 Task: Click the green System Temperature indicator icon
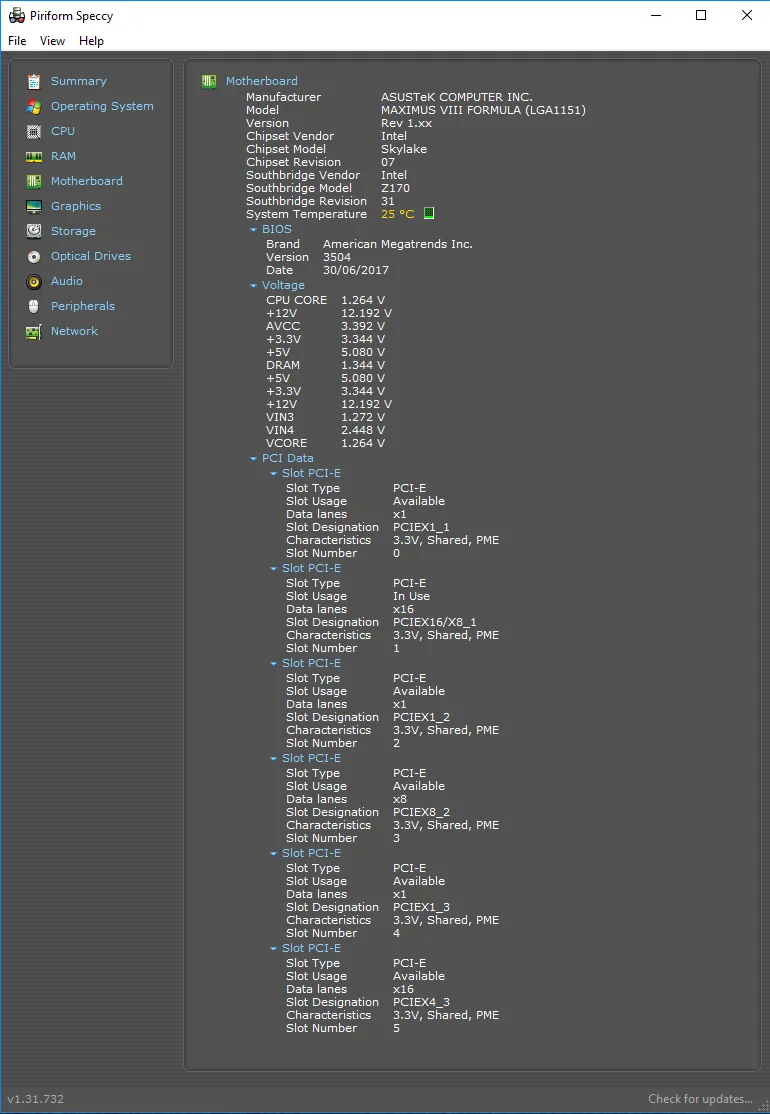pyautogui.click(x=428, y=213)
